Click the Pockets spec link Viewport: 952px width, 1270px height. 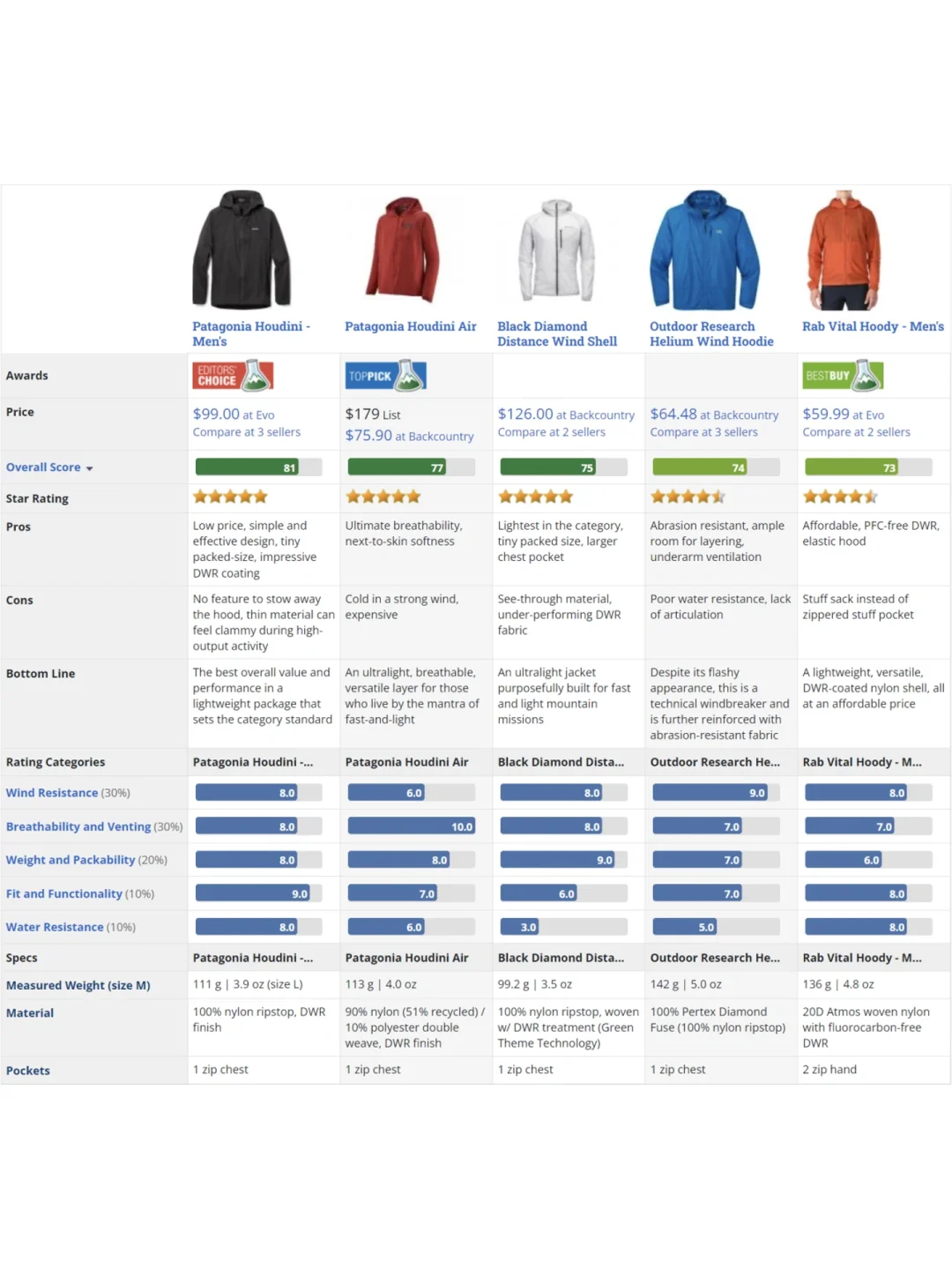click(x=28, y=1071)
